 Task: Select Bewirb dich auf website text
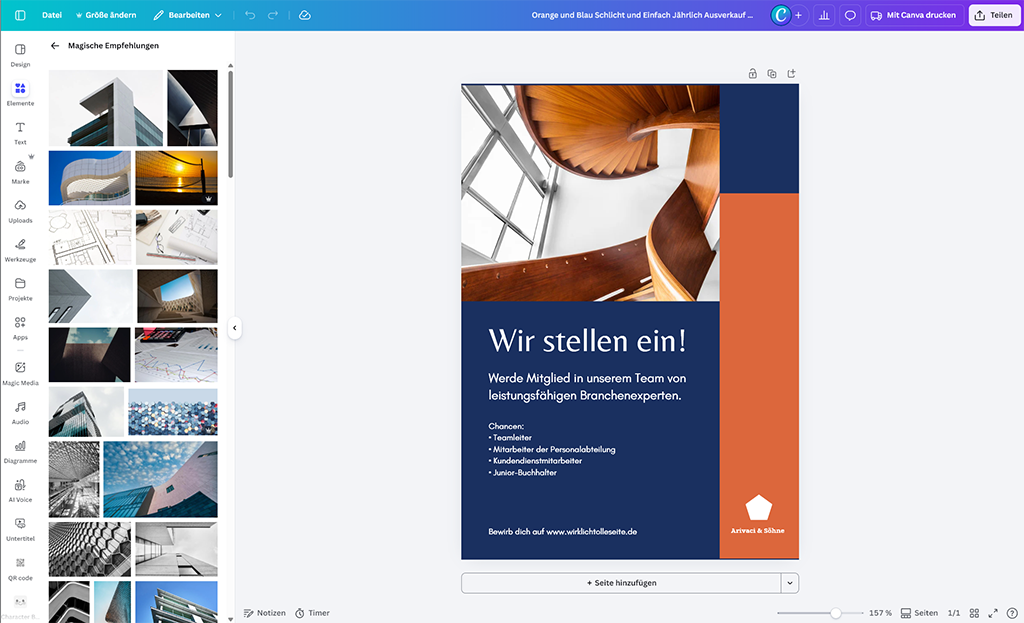coord(562,532)
